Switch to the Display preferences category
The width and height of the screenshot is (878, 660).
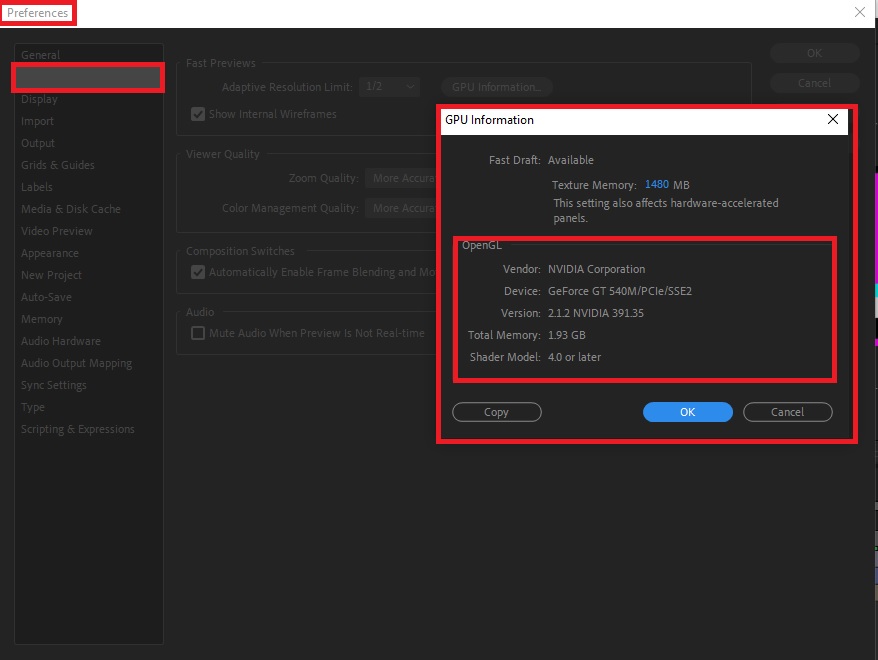coord(40,99)
